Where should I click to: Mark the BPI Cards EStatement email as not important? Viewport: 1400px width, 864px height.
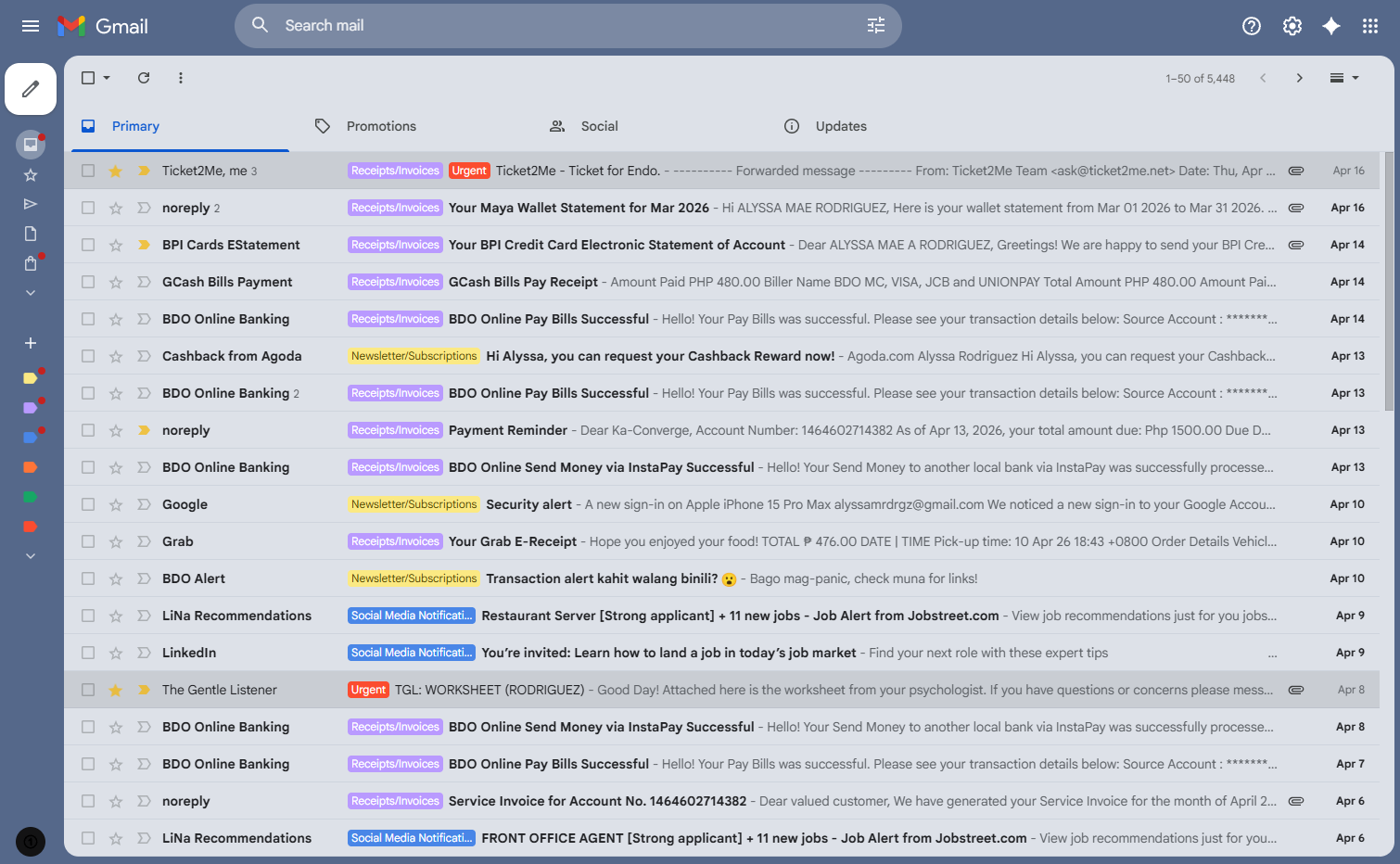(144, 245)
